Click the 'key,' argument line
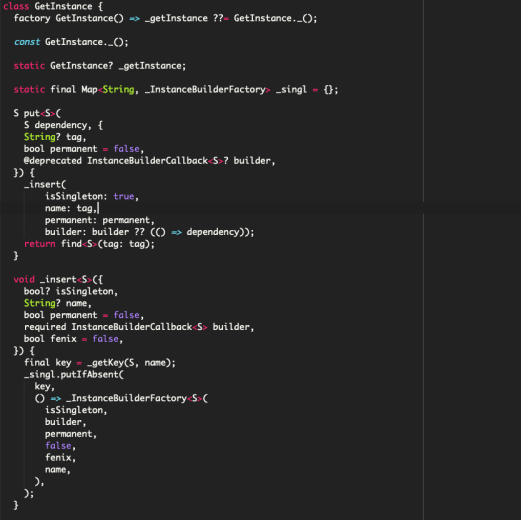This screenshot has height=520, width=522. (x=44, y=387)
